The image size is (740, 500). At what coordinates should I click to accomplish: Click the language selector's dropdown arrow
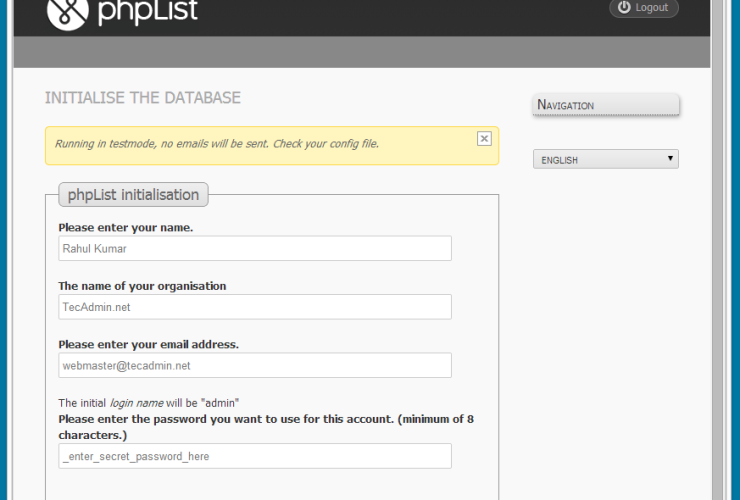(670, 159)
